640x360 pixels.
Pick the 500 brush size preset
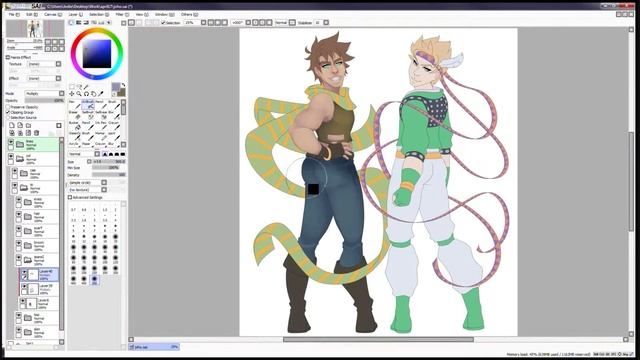(94, 280)
